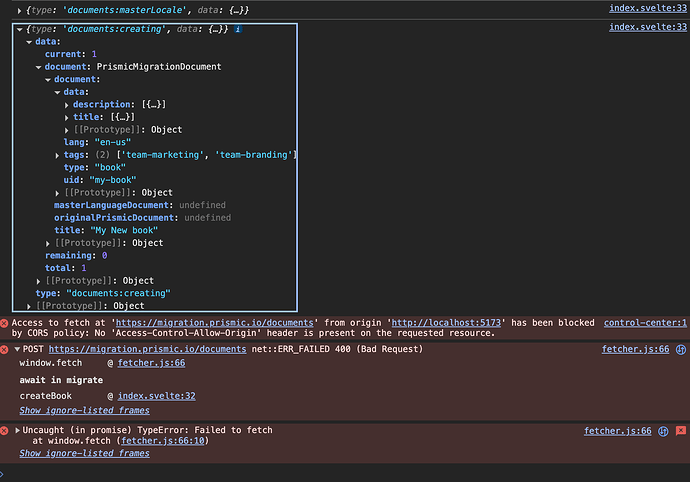The width and height of the screenshot is (690, 482).
Task: Expand the POST error stack trace arrow
Action: coord(17,349)
